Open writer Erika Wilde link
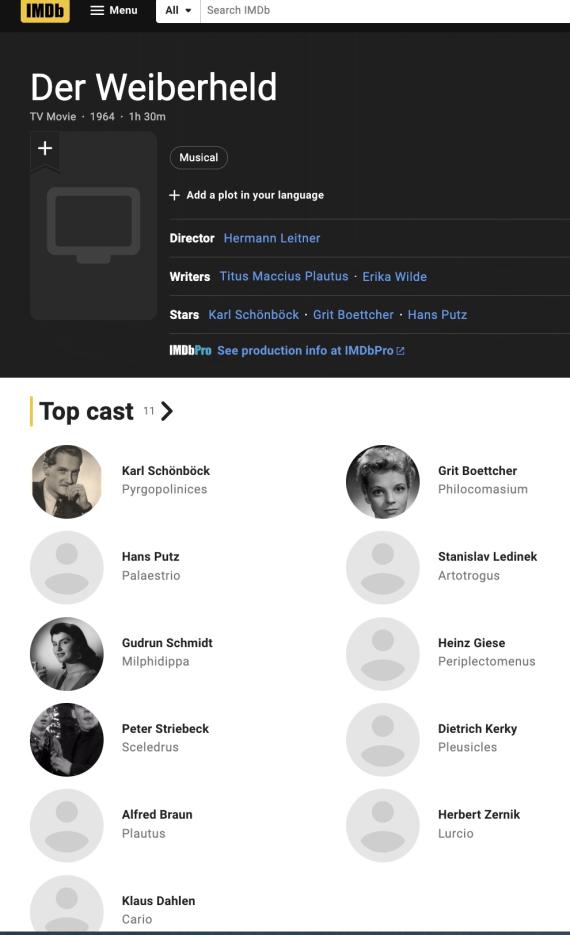Viewport: 570px width, 935px height. [395, 276]
